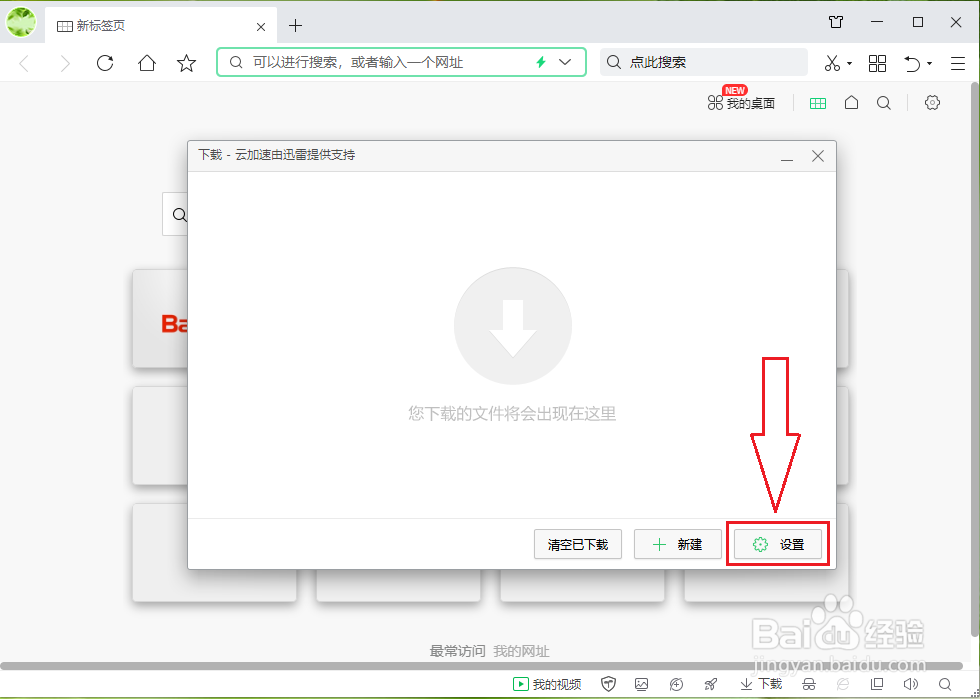Click the 清空已下载 button
Screen dimensions: 980x699
577,544
